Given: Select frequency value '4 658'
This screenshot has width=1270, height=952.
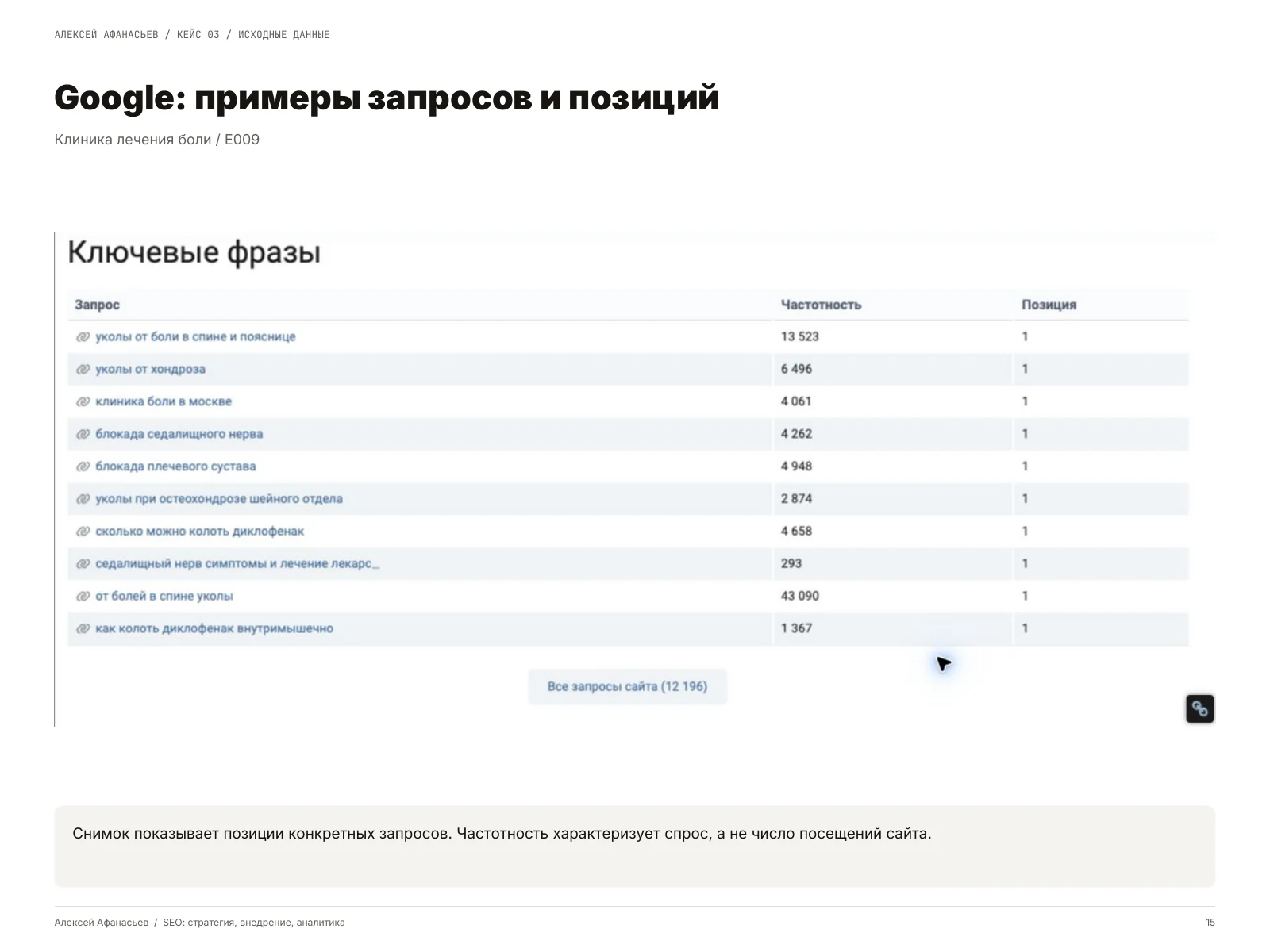Looking at the screenshot, I should (x=796, y=532).
